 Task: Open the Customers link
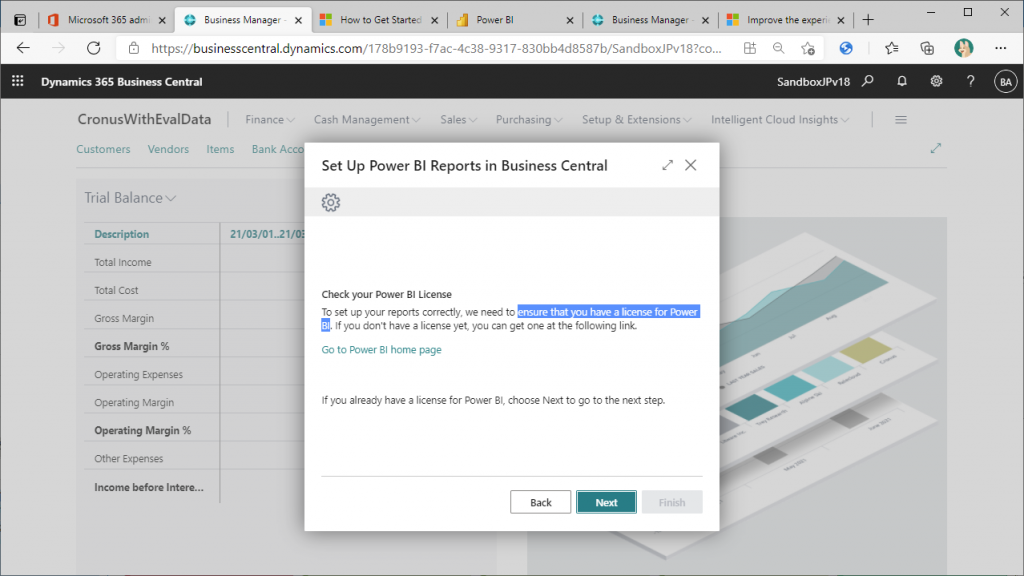[103, 149]
